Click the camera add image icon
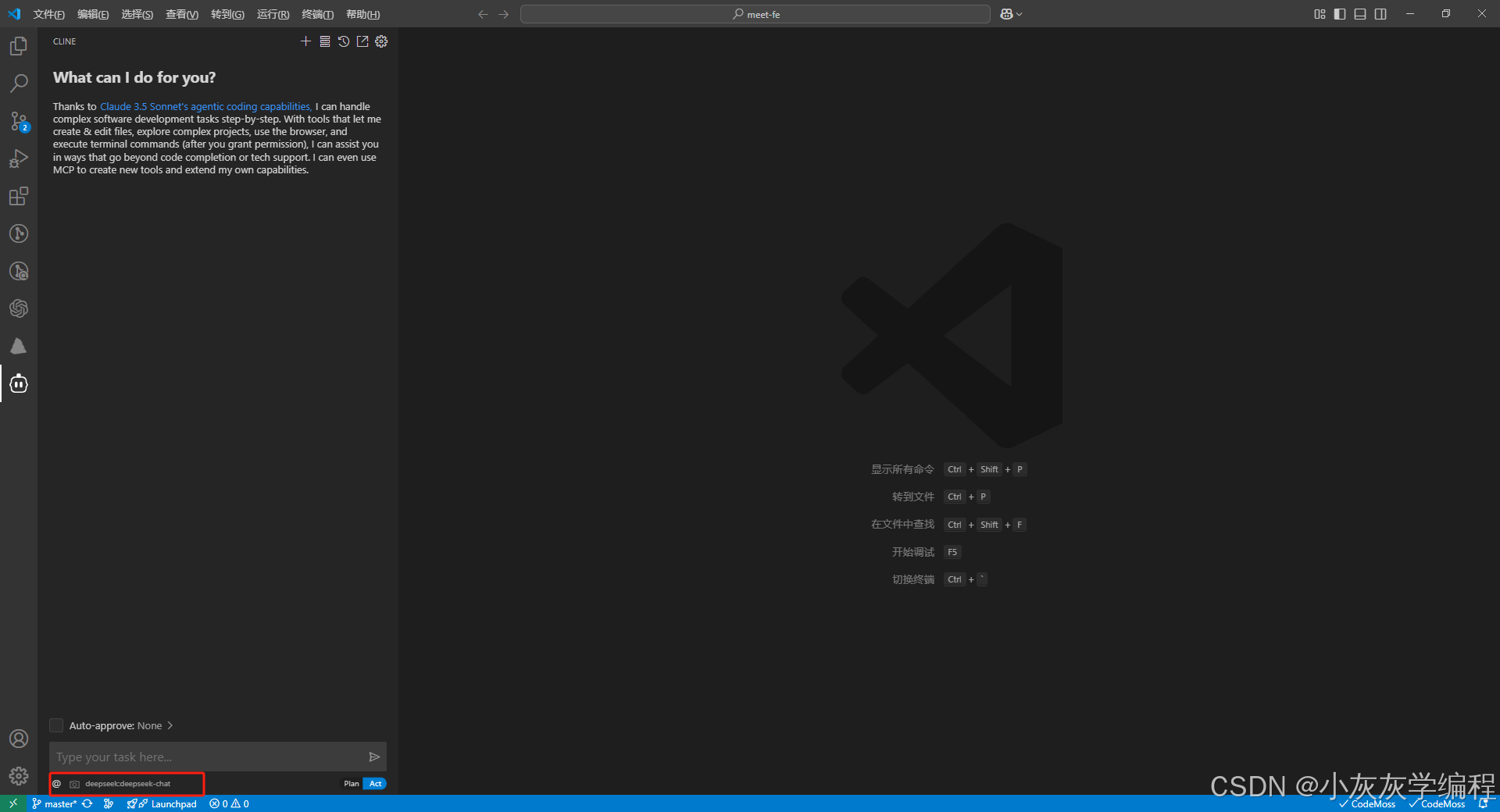1500x812 pixels. tap(75, 784)
